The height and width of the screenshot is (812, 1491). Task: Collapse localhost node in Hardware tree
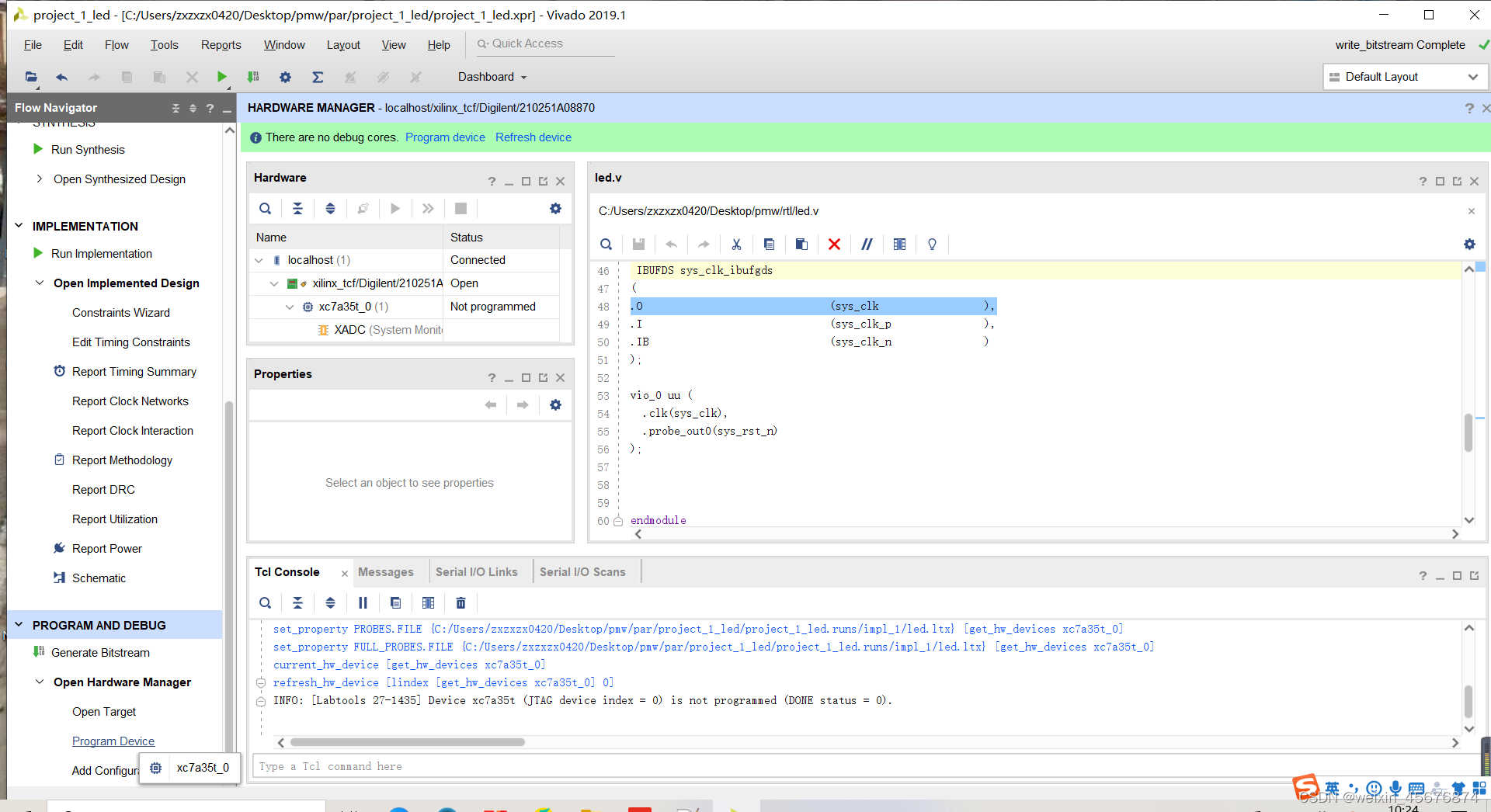tap(259, 260)
